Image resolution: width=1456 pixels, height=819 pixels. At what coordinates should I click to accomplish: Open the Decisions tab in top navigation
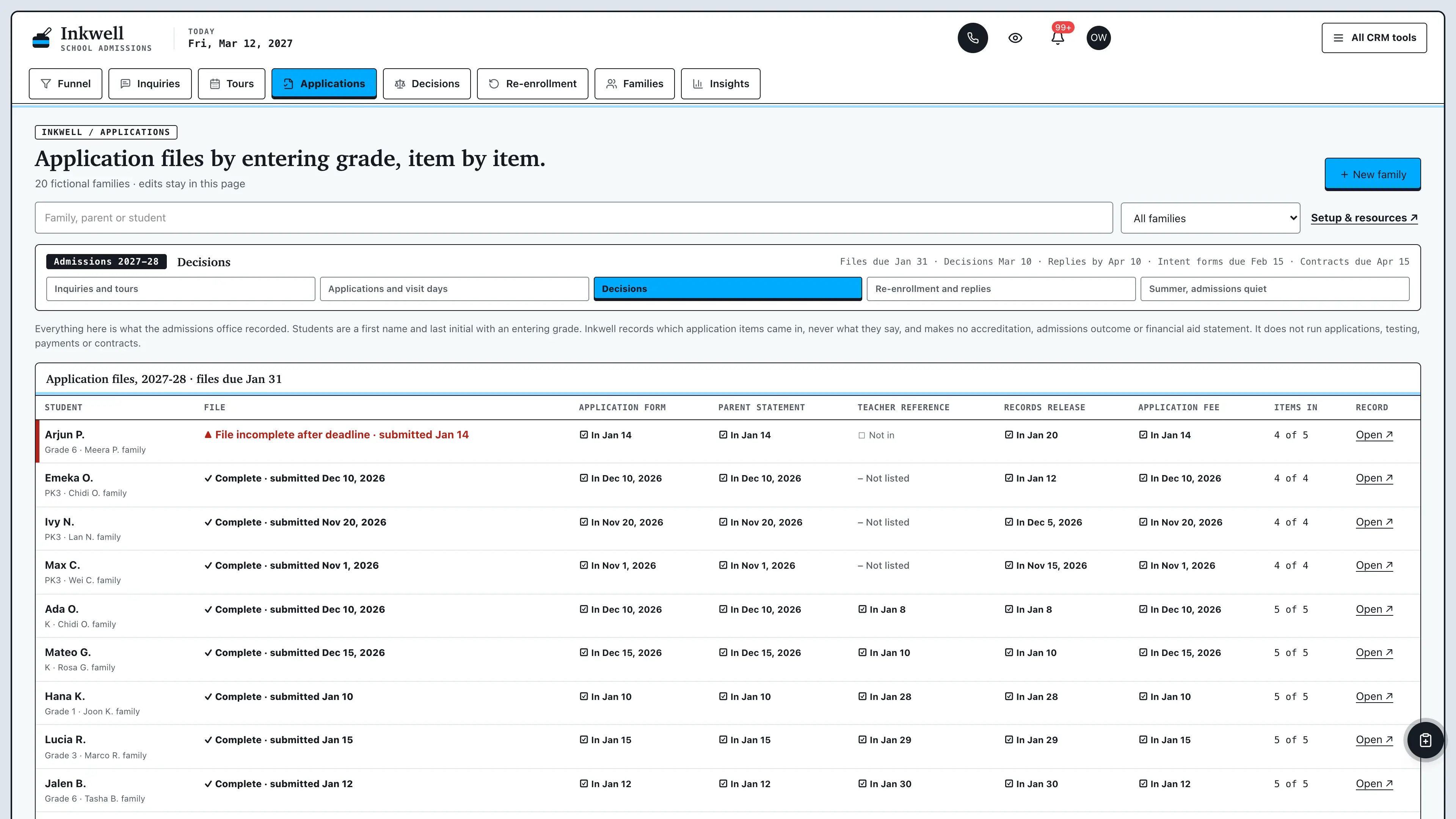[x=427, y=84]
